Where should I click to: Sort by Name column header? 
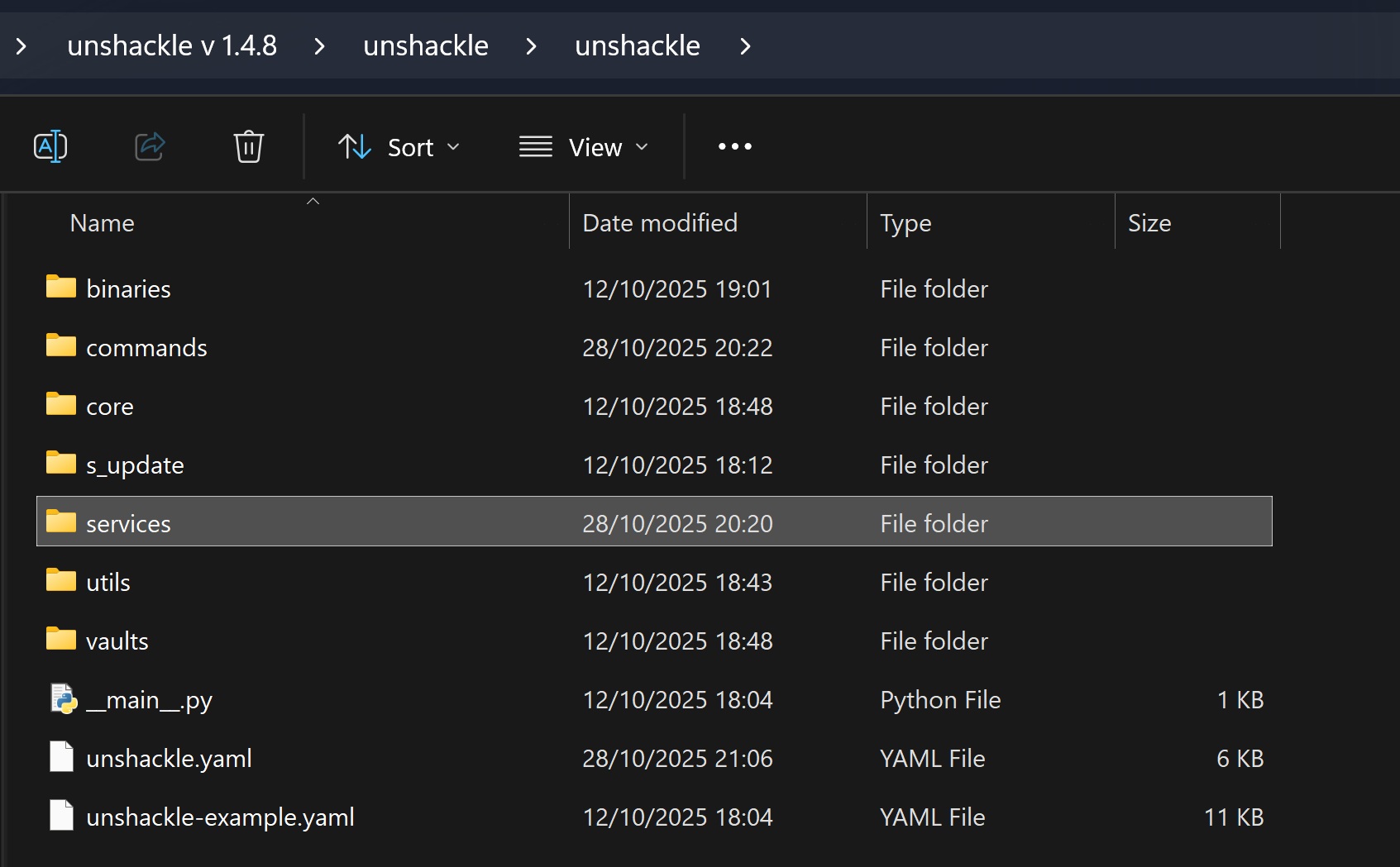(x=103, y=223)
